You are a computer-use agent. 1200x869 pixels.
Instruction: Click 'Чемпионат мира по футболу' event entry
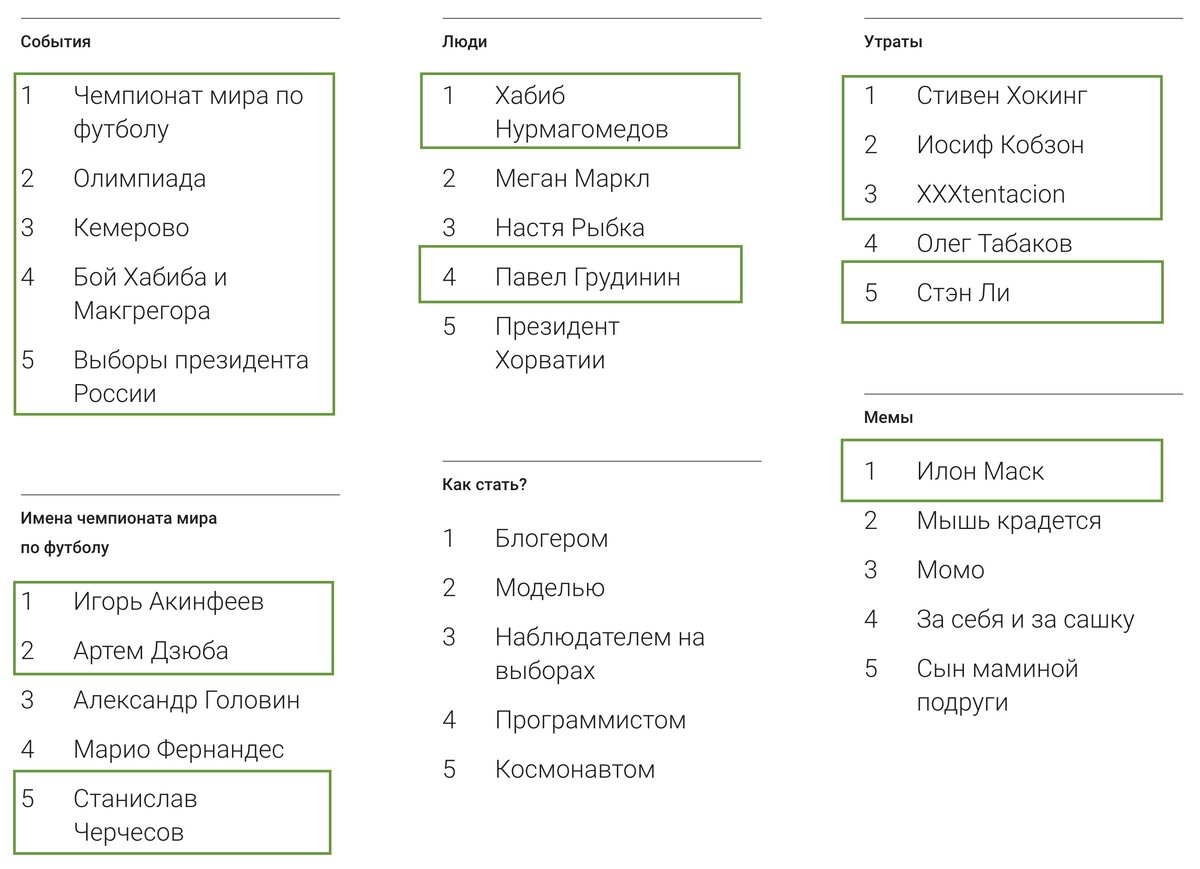click(188, 112)
